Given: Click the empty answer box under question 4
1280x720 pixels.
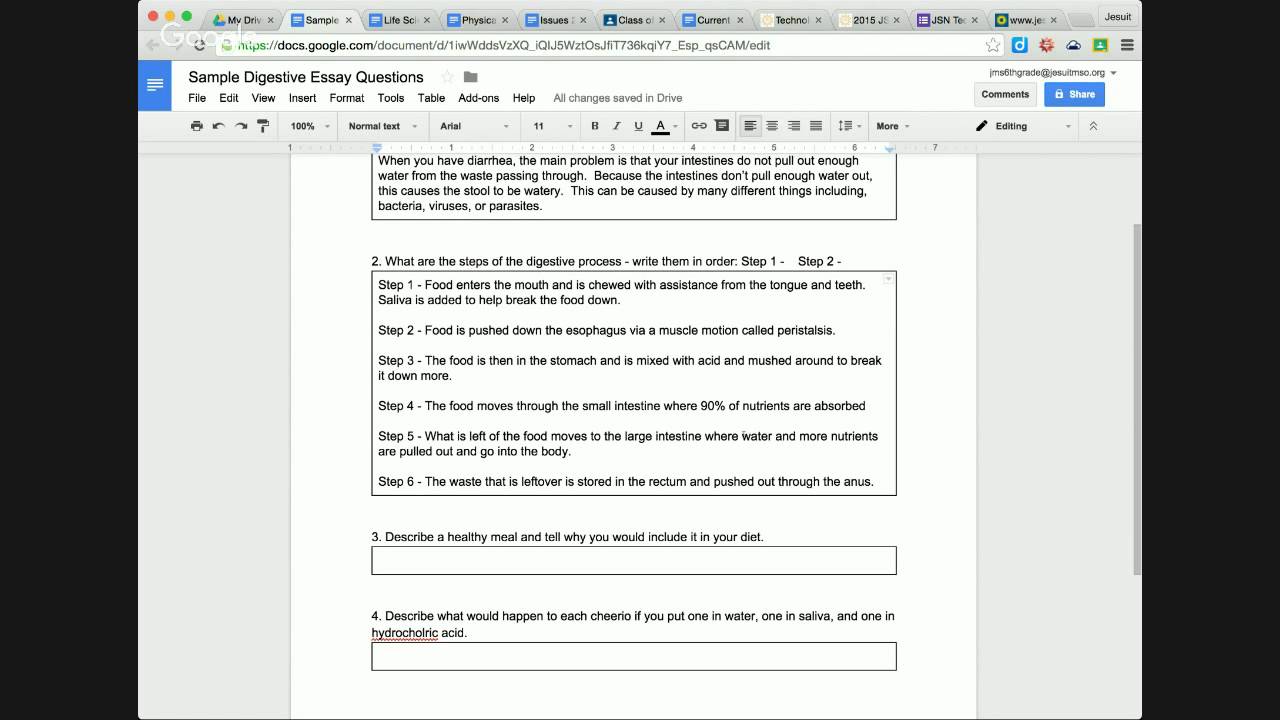Looking at the screenshot, I should [x=634, y=656].
